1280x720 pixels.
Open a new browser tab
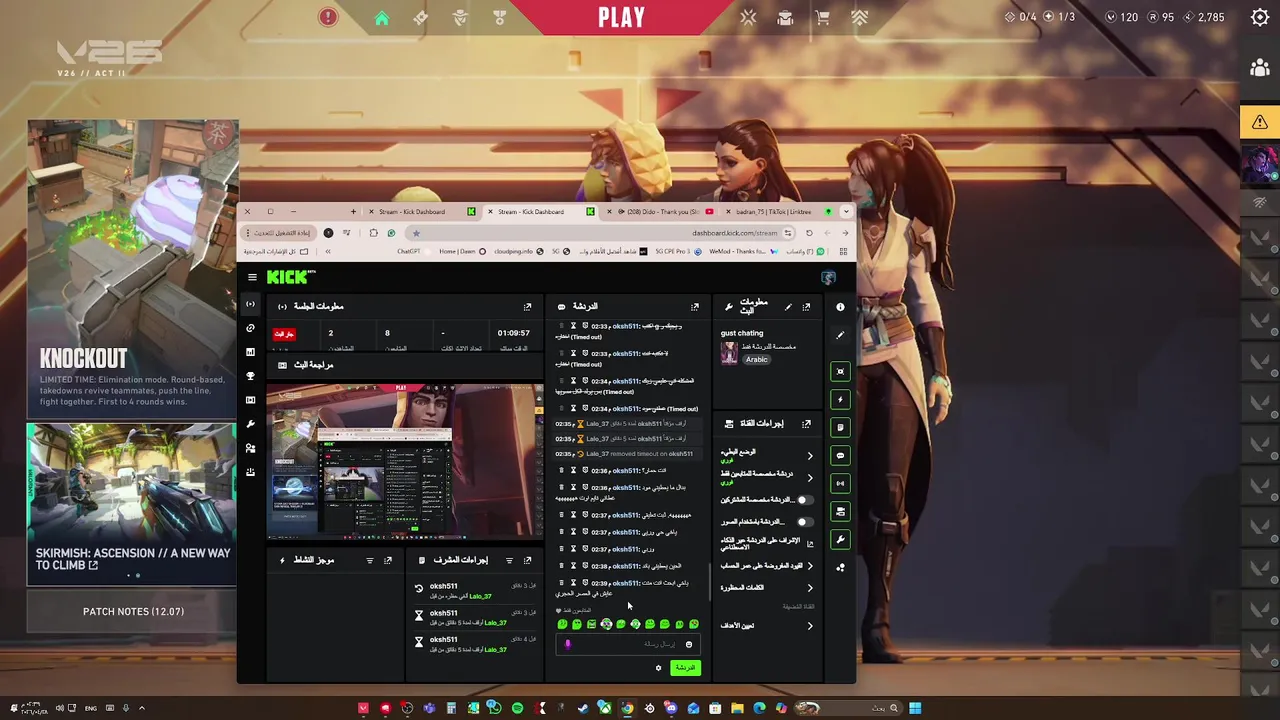353,212
